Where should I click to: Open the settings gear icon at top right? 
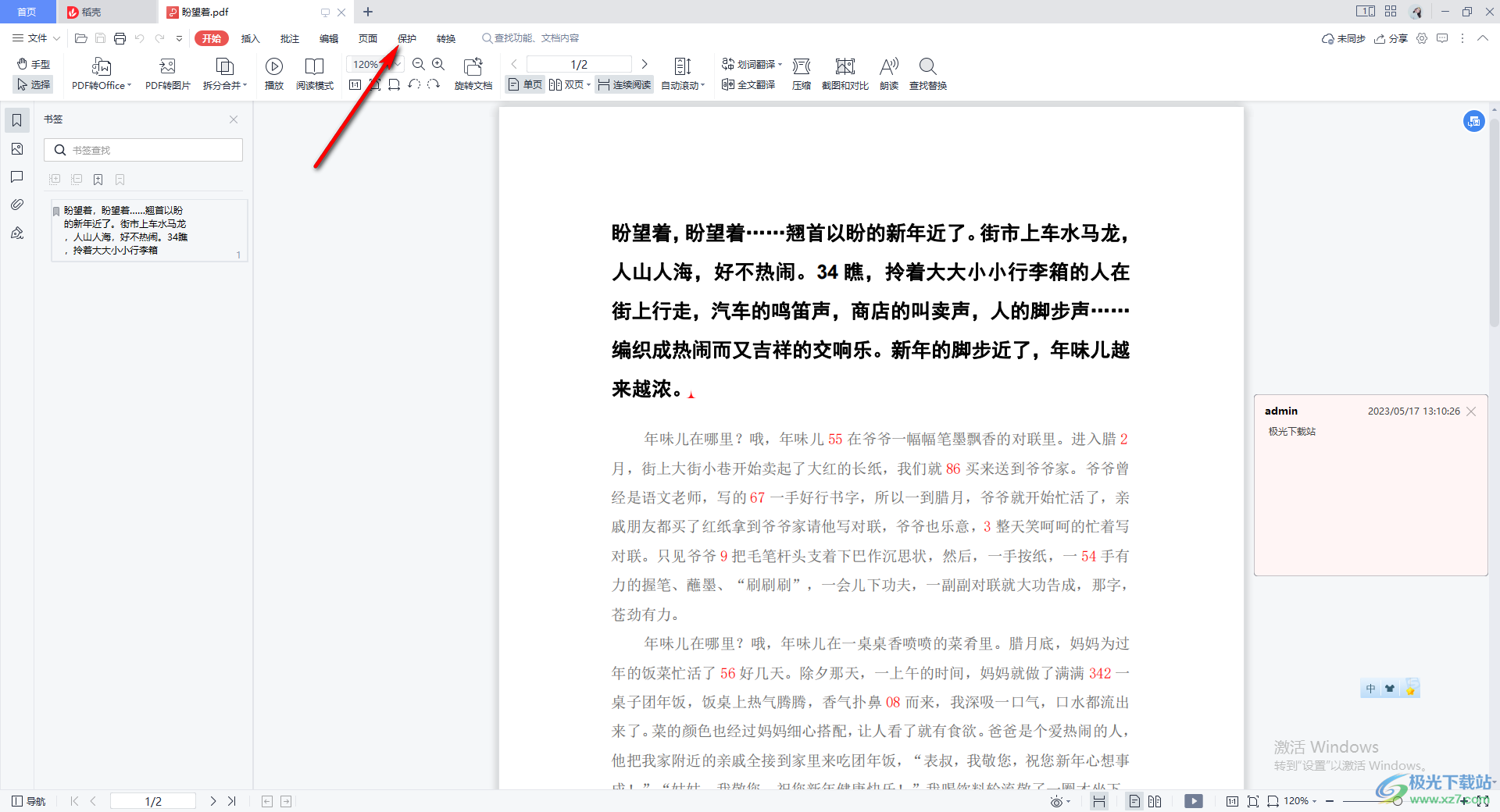pos(1422,38)
